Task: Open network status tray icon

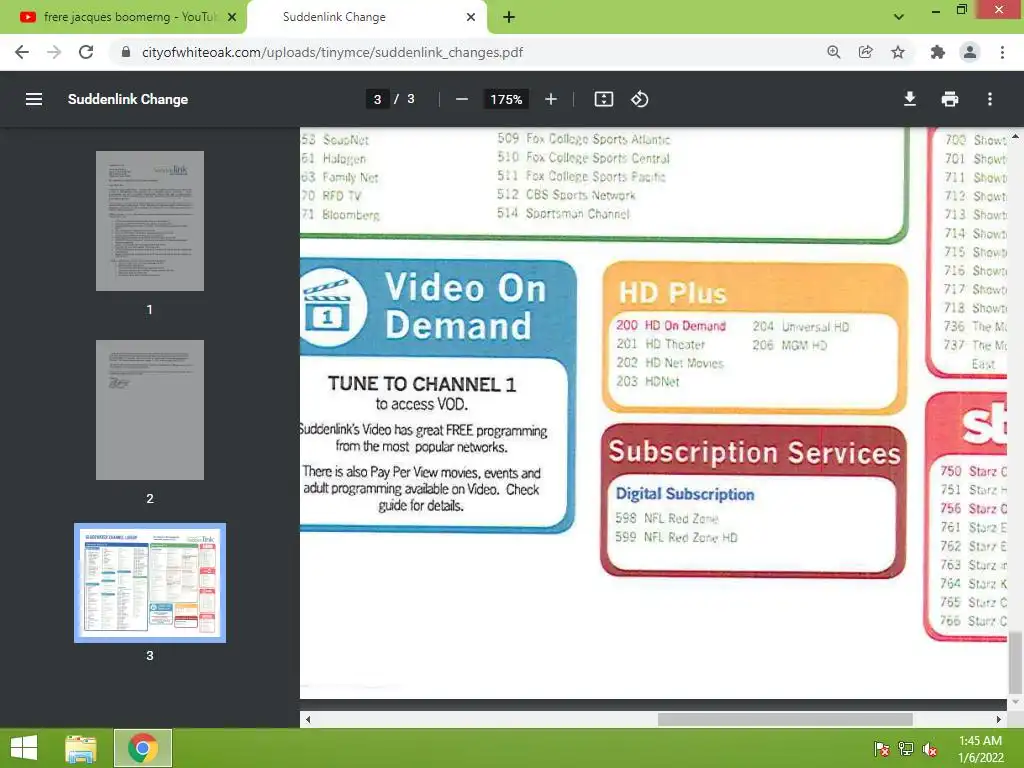Action: 906,748
